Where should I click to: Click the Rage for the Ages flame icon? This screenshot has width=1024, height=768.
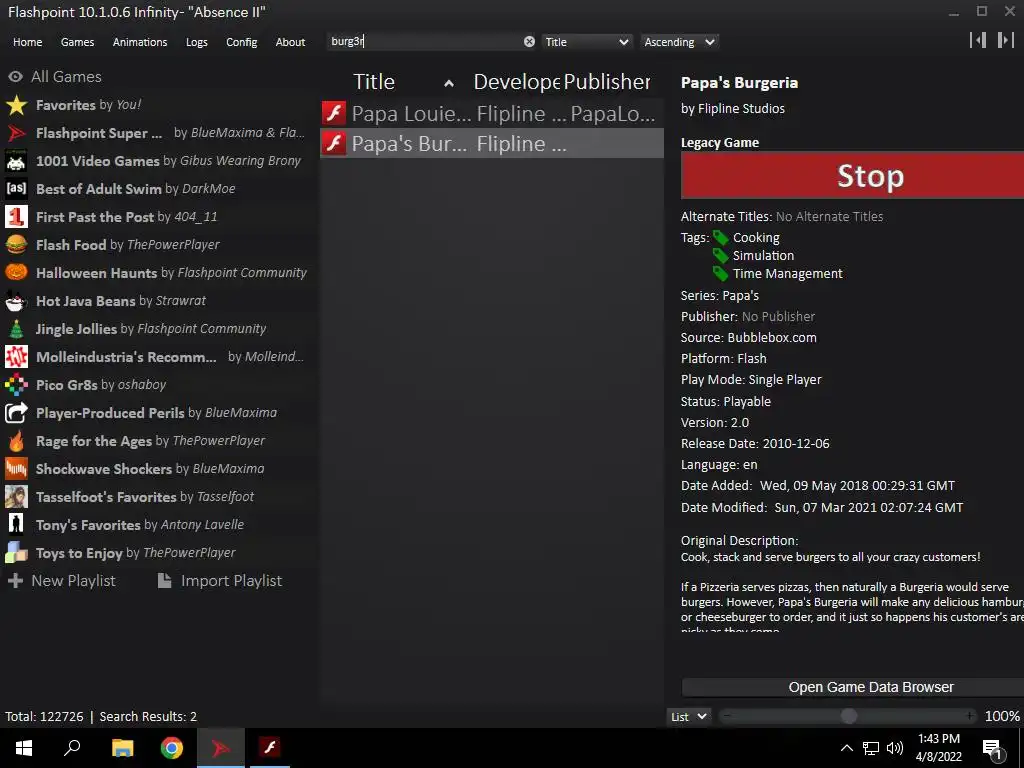(16, 441)
